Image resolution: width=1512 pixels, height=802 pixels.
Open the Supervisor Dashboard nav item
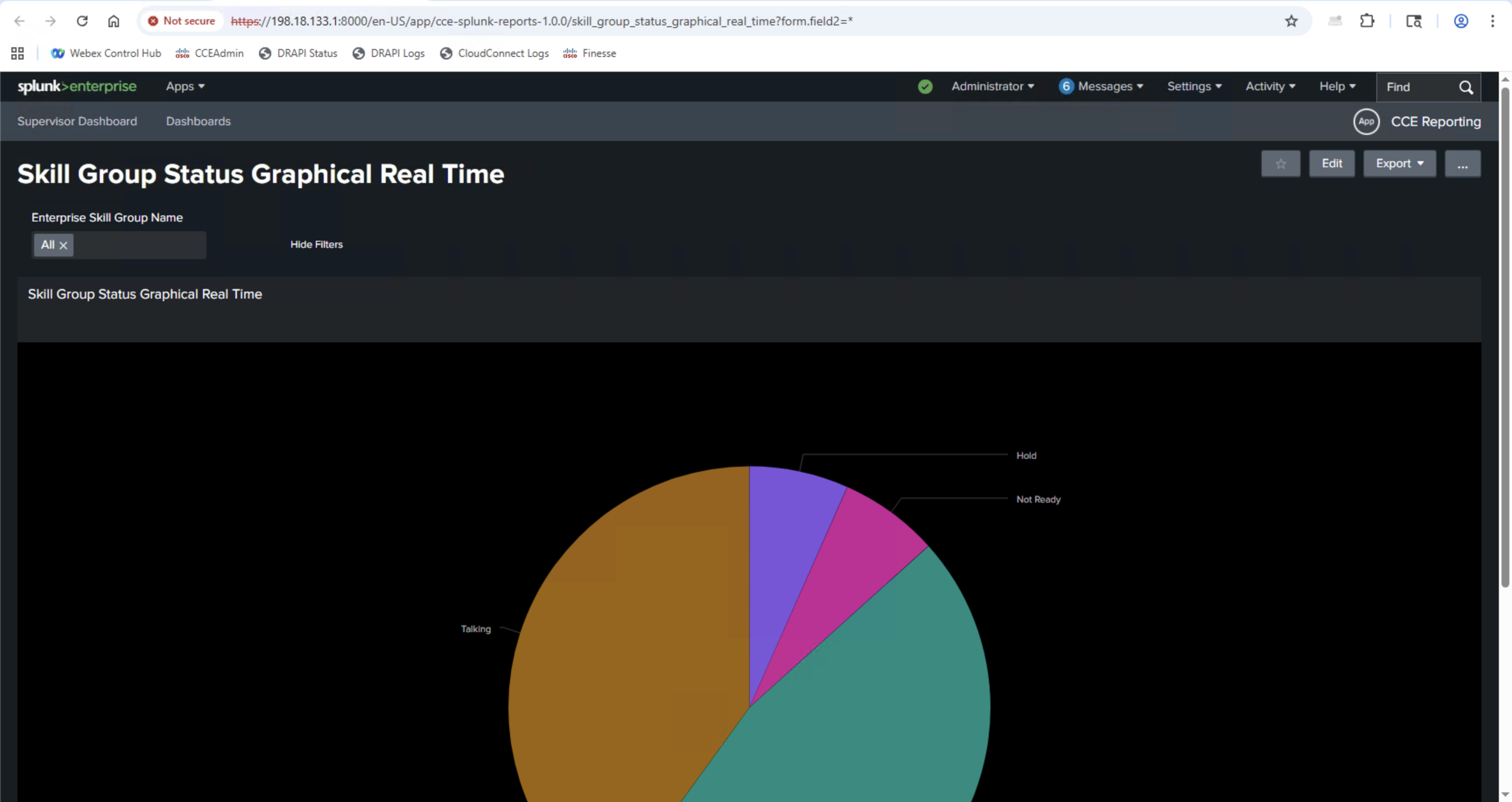(x=77, y=121)
